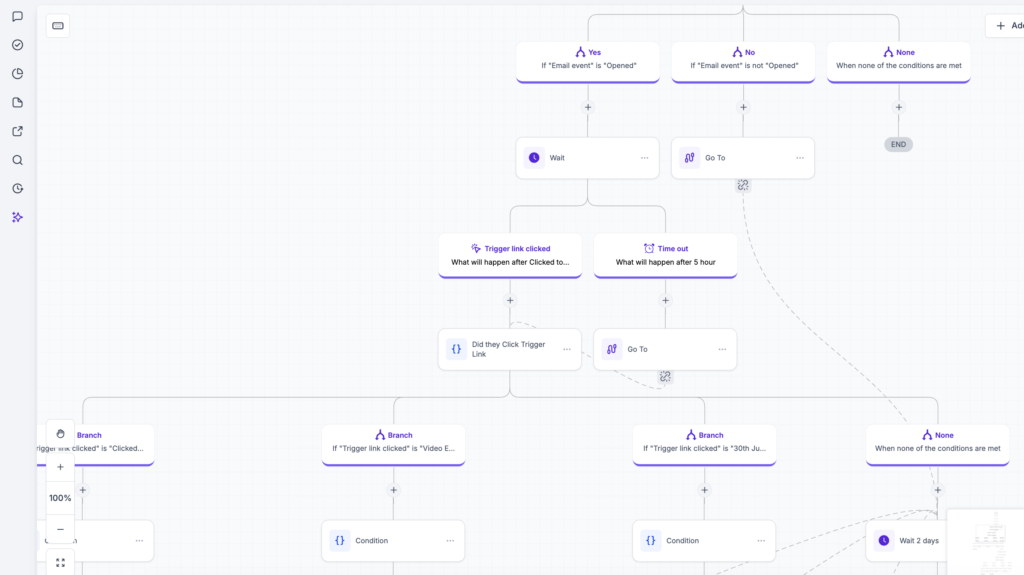
Task: Add a step below Trigger link clicked
Action: point(510,301)
